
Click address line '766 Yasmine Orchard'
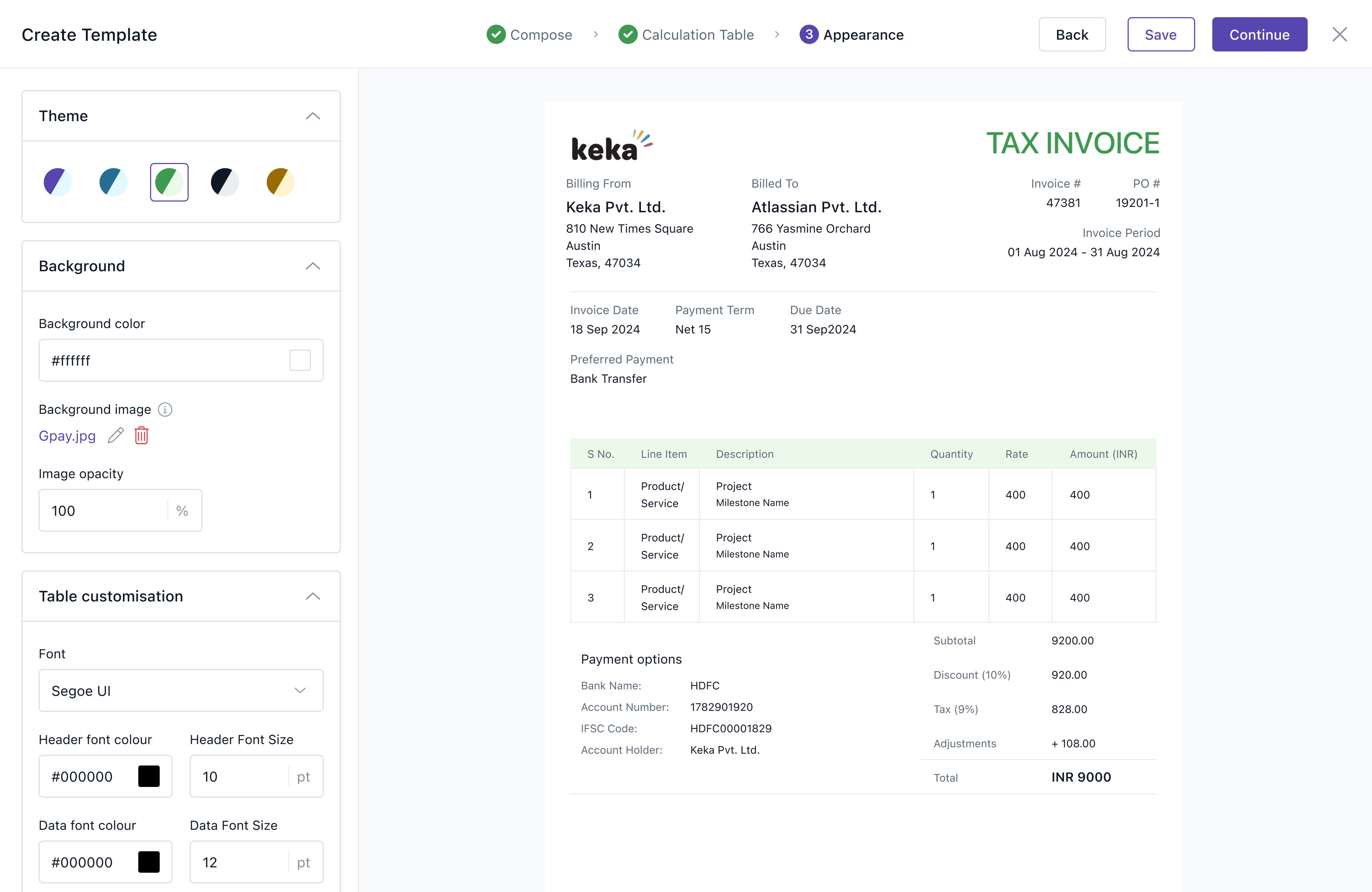tap(811, 228)
